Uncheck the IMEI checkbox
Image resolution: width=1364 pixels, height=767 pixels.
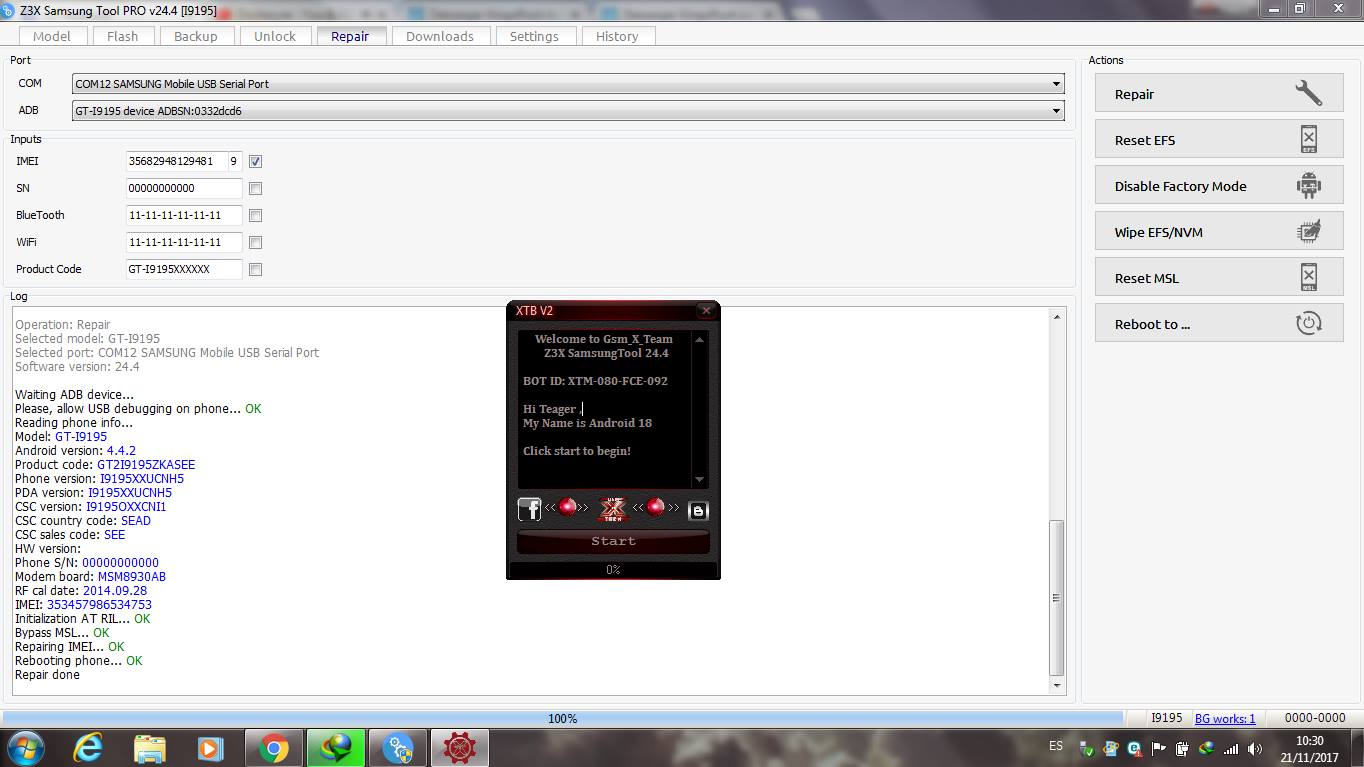point(255,161)
